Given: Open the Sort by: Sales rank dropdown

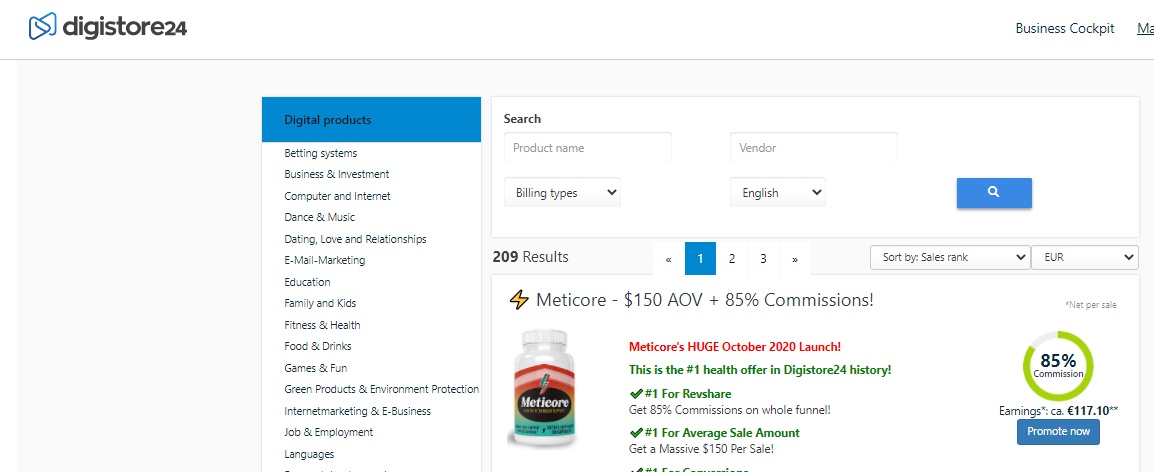Looking at the screenshot, I should 949,258.
